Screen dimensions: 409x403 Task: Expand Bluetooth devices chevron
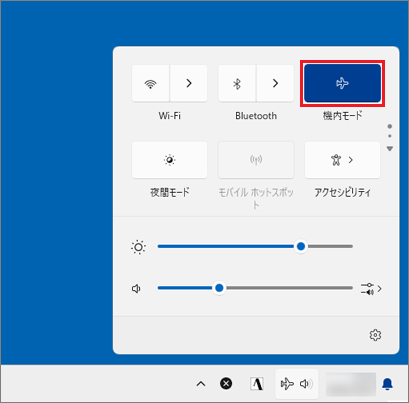[275, 83]
